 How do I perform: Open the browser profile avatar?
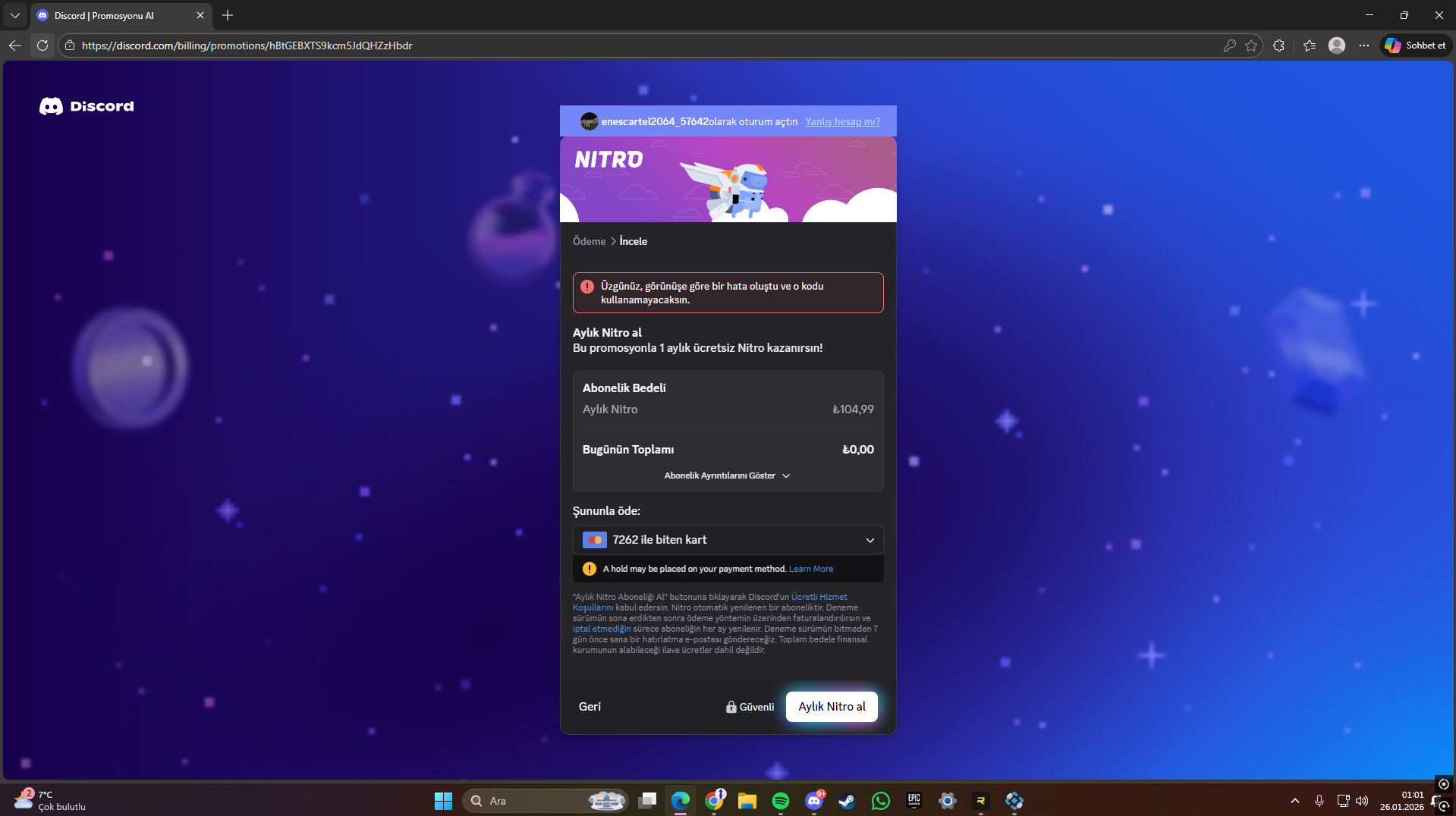coord(1337,46)
